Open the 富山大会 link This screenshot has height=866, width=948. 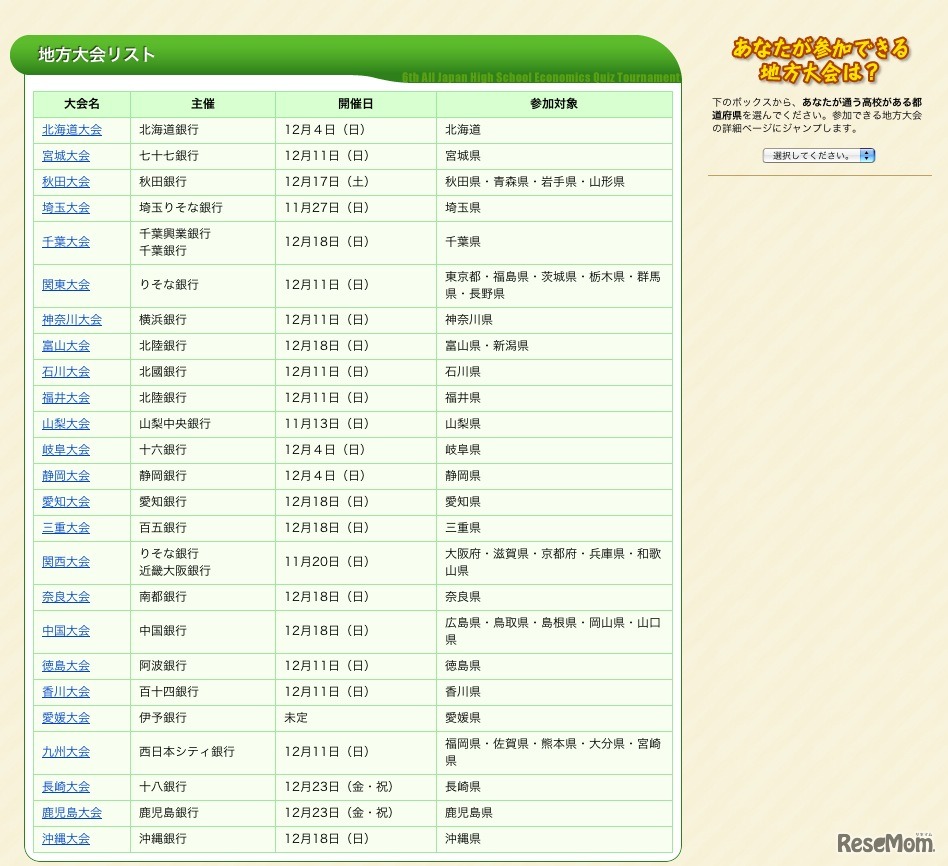point(66,346)
